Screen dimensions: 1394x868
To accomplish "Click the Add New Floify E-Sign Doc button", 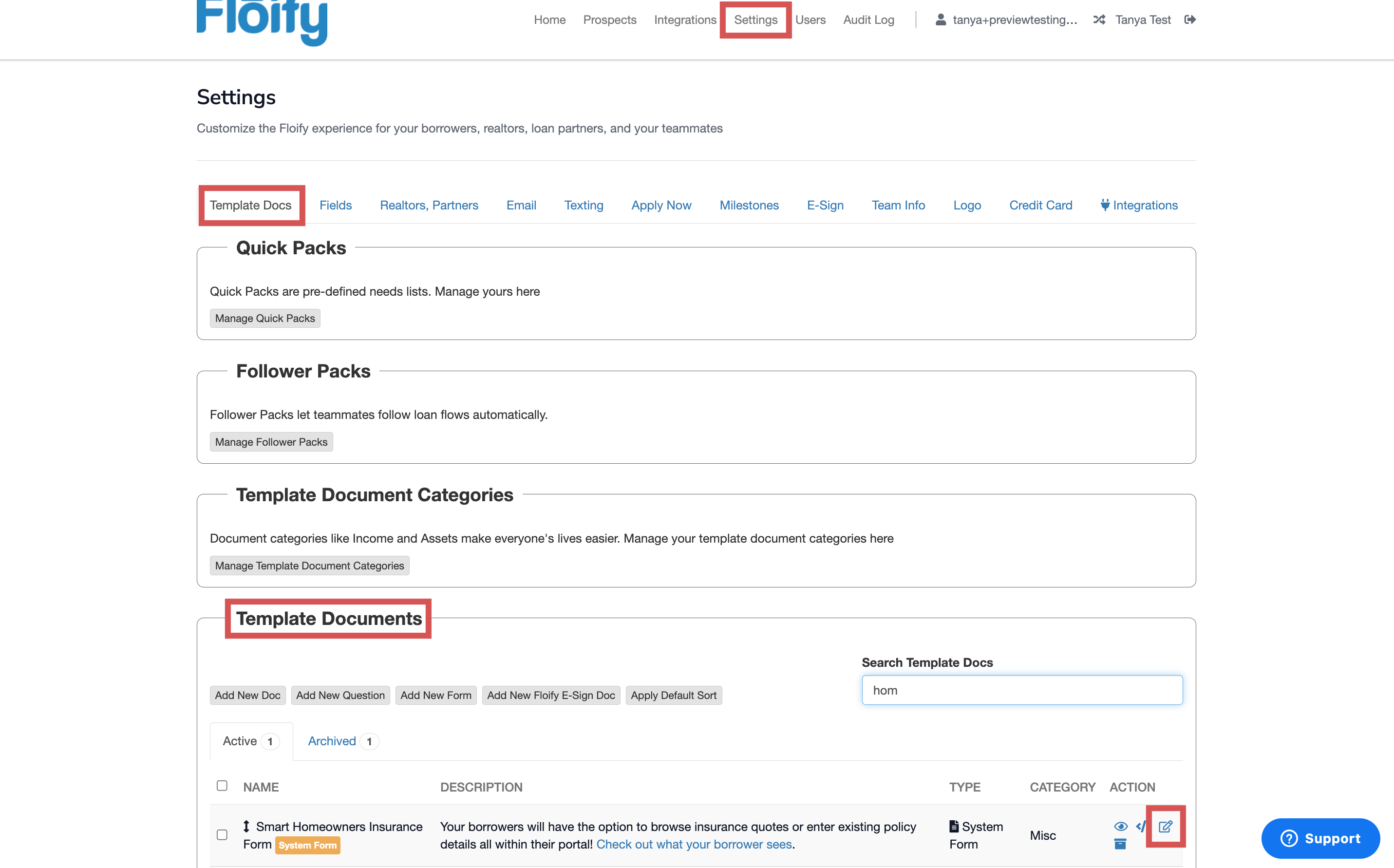I will (550, 695).
